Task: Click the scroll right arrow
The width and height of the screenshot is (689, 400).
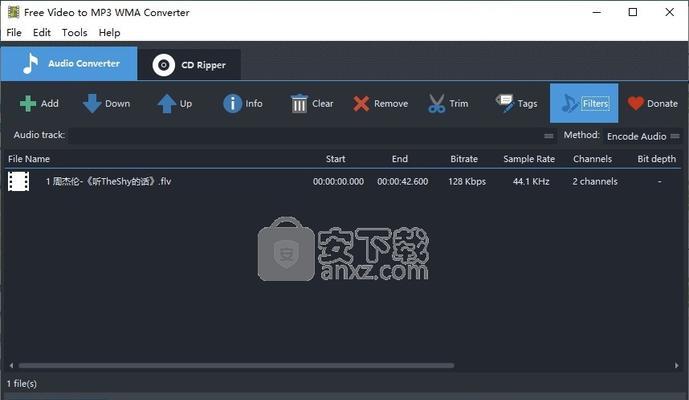Action: pyautogui.click(x=676, y=365)
